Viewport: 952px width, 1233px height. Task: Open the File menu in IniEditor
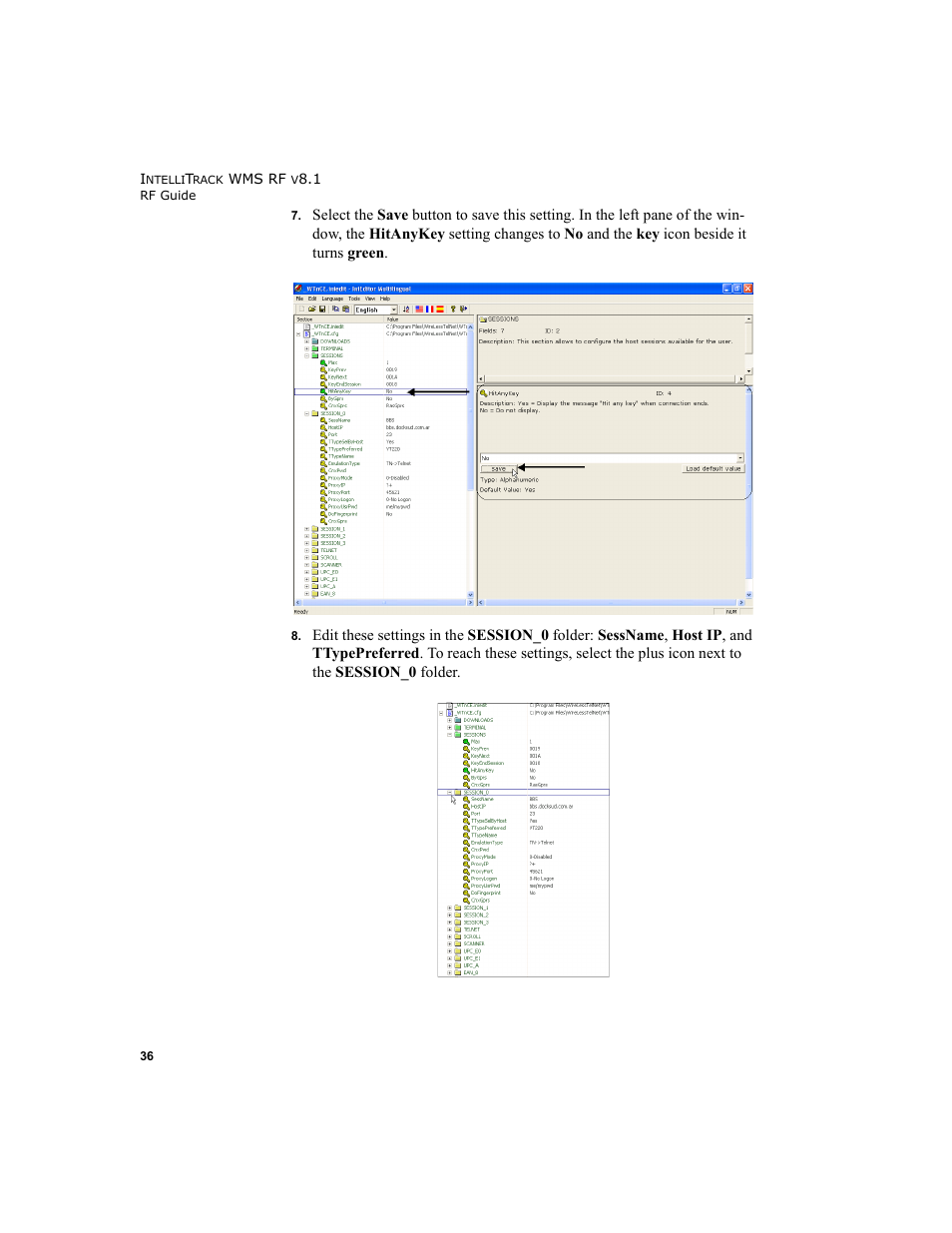pyautogui.click(x=299, y=299)
